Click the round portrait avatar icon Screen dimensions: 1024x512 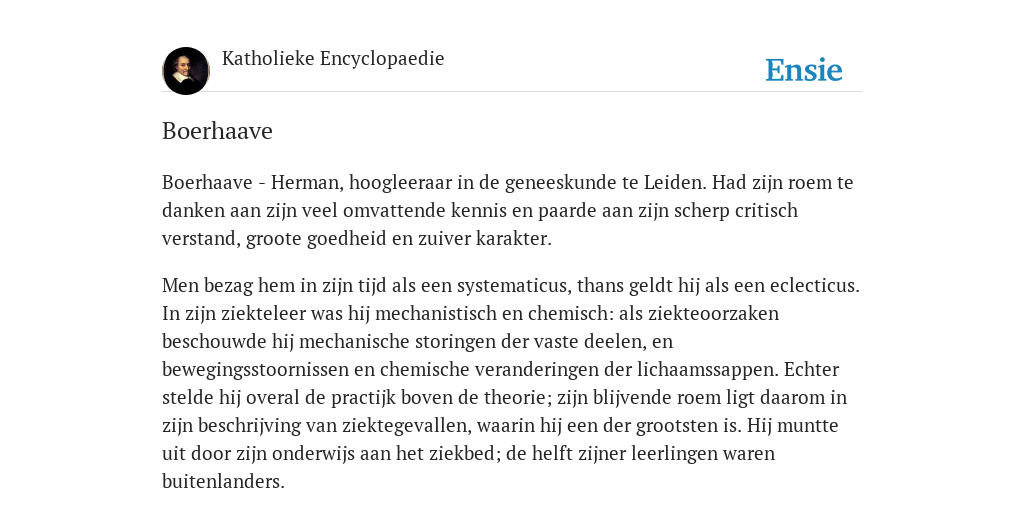pyautogui.click(x=186, y=71)
